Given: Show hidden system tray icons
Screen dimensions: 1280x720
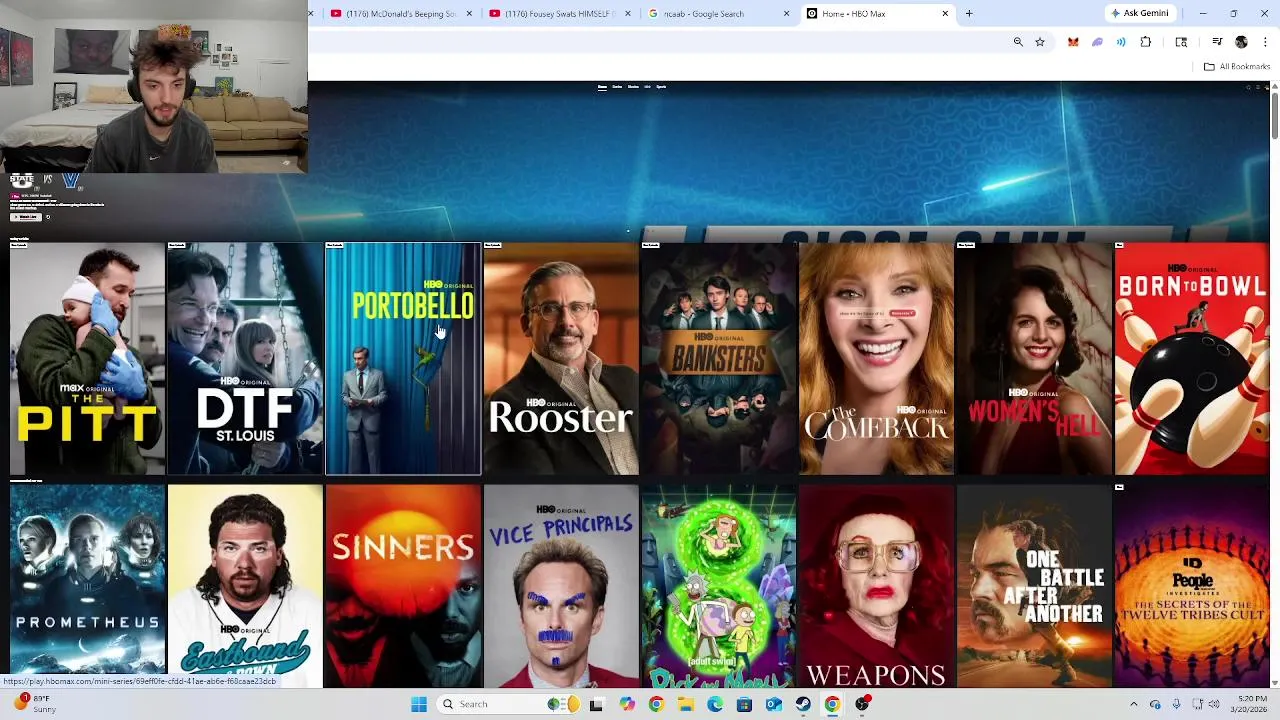Looking at the screenshot, I should click(1133, 704).
